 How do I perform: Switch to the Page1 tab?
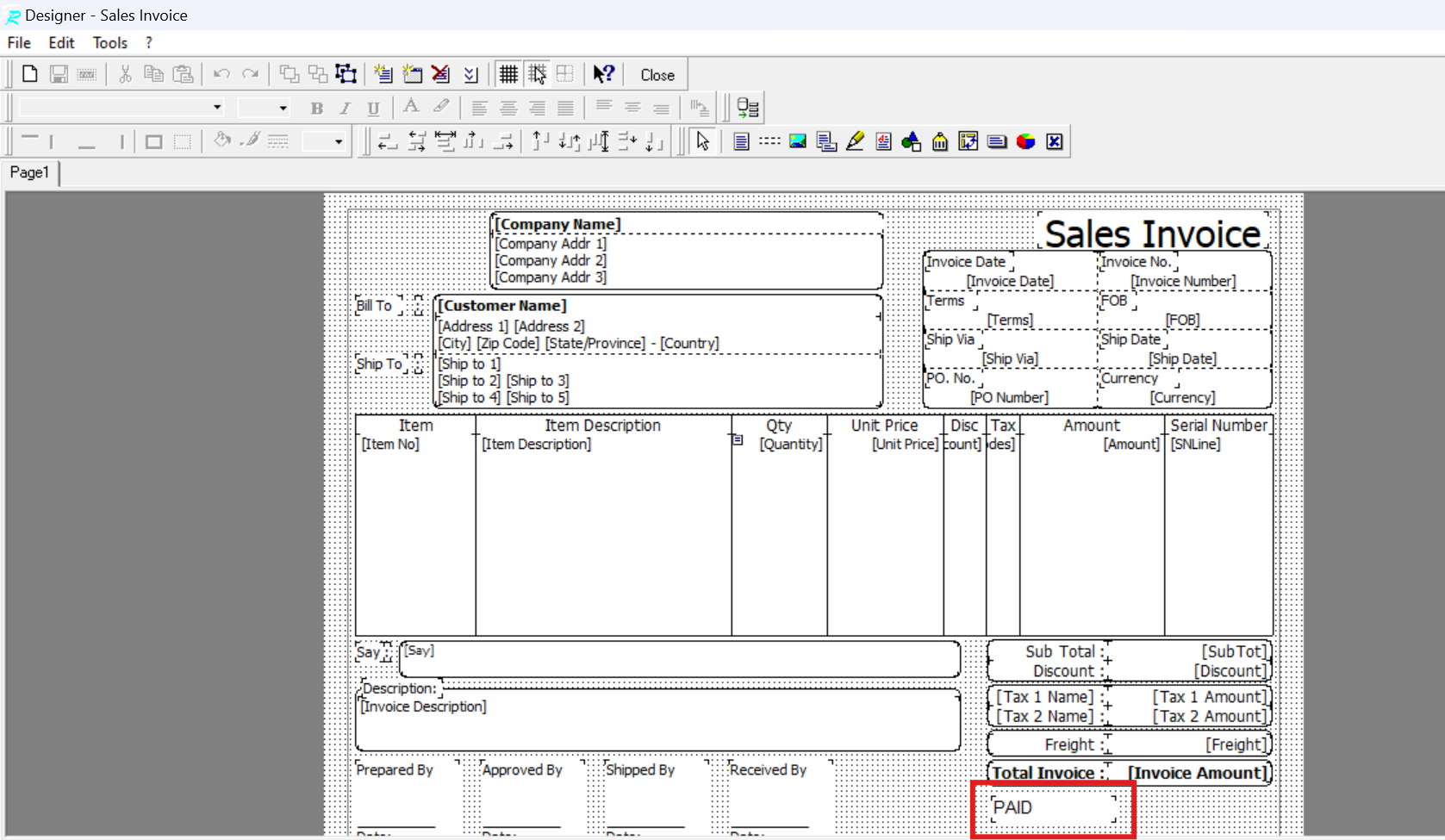(x=29, y=172)
